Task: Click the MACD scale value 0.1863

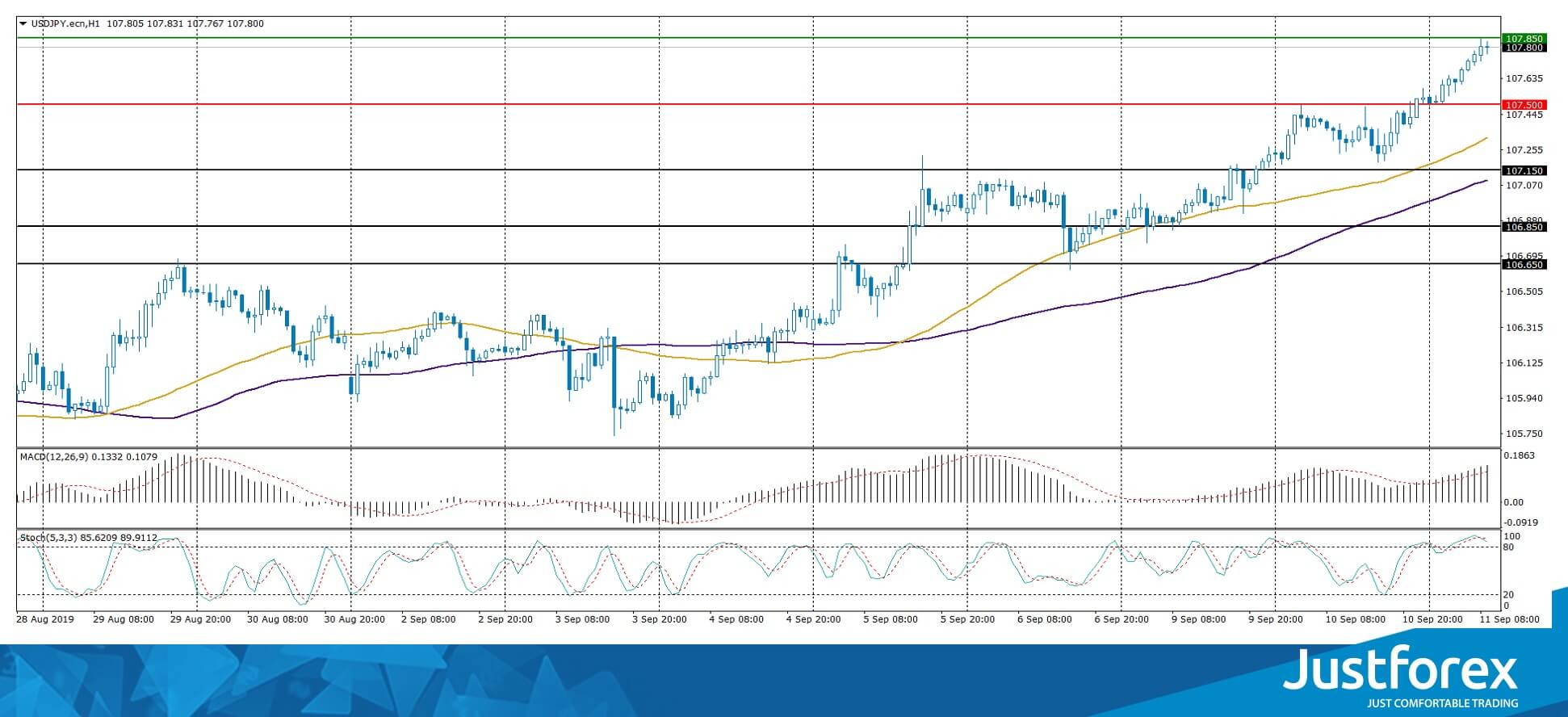Action: coord(1519,456)
